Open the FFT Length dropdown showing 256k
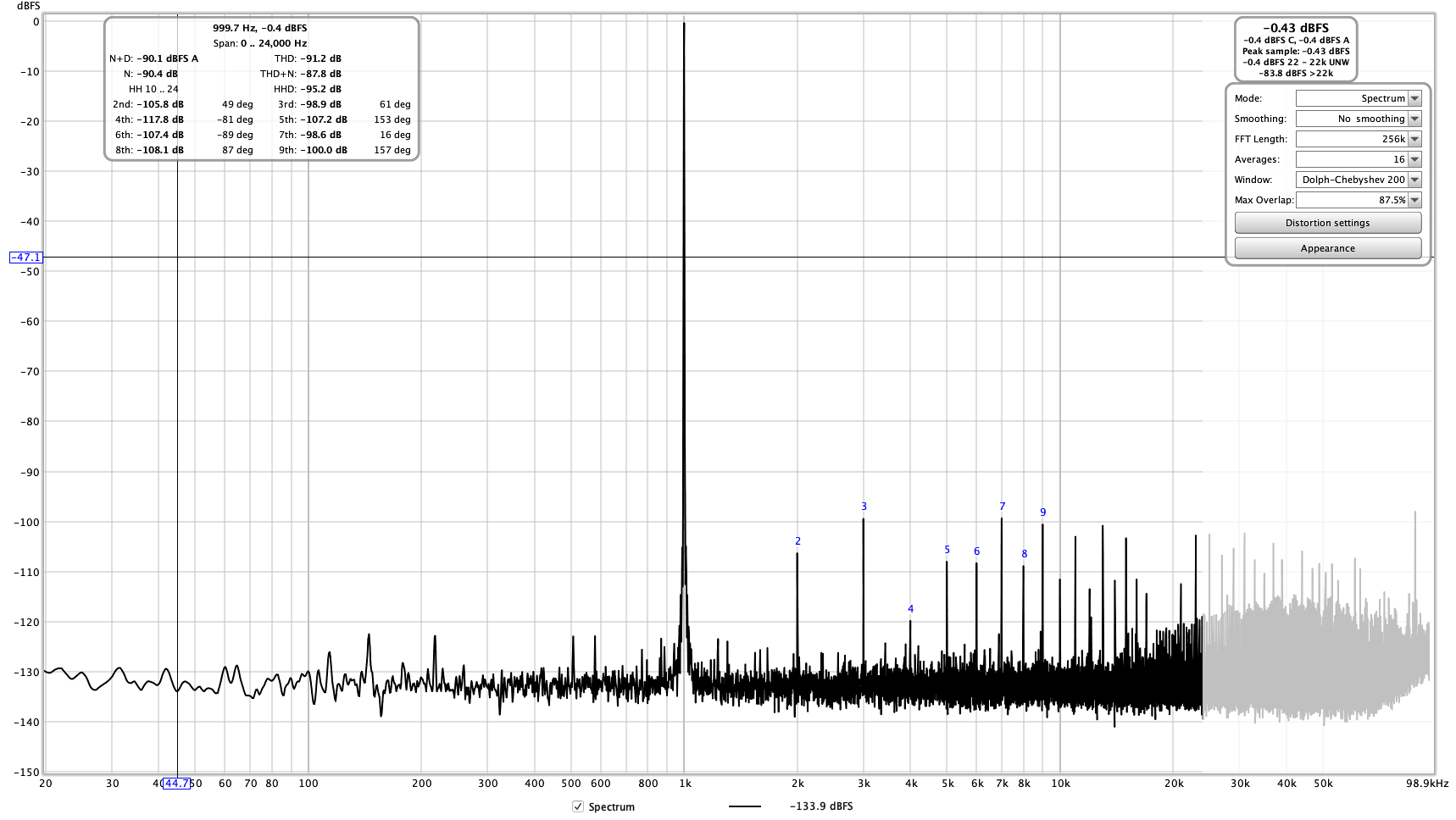This screenshot has width=1456, height=820. 1359,139
